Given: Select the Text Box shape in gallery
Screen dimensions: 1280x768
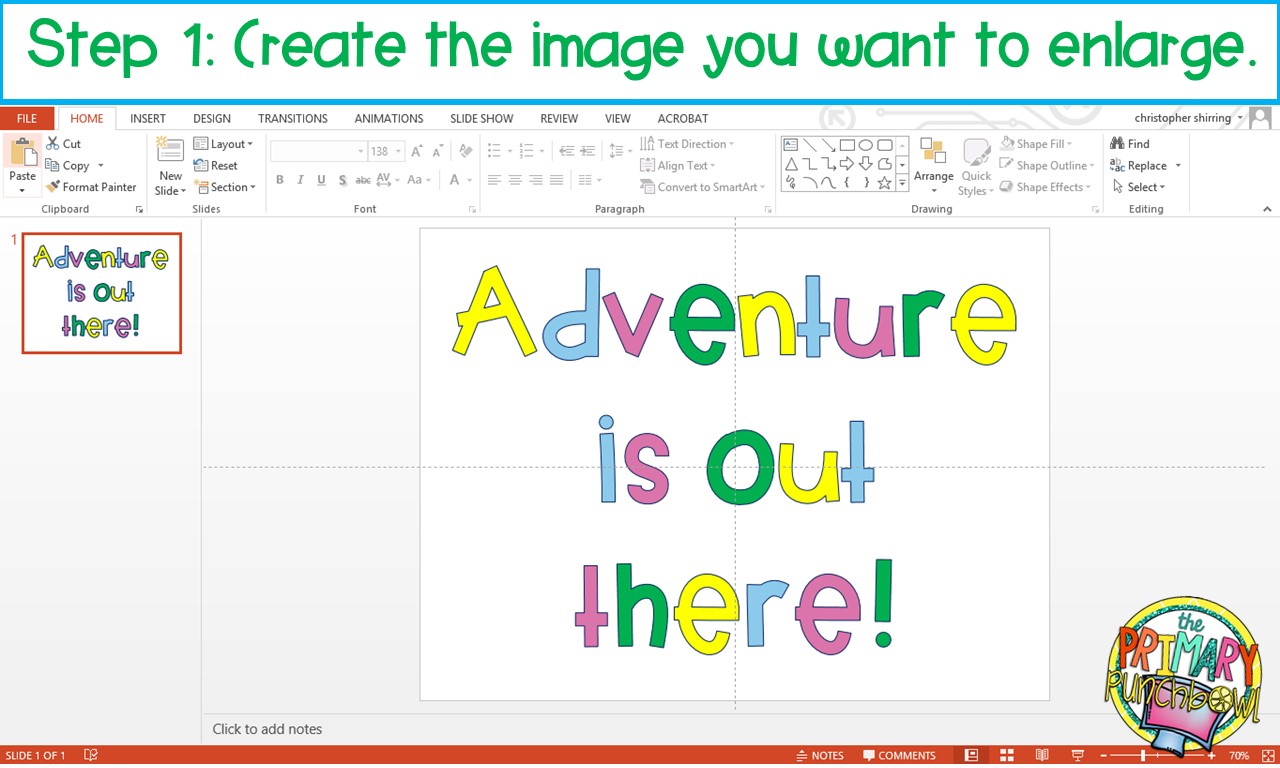Looking at the screenshot, I should point(791,145).
